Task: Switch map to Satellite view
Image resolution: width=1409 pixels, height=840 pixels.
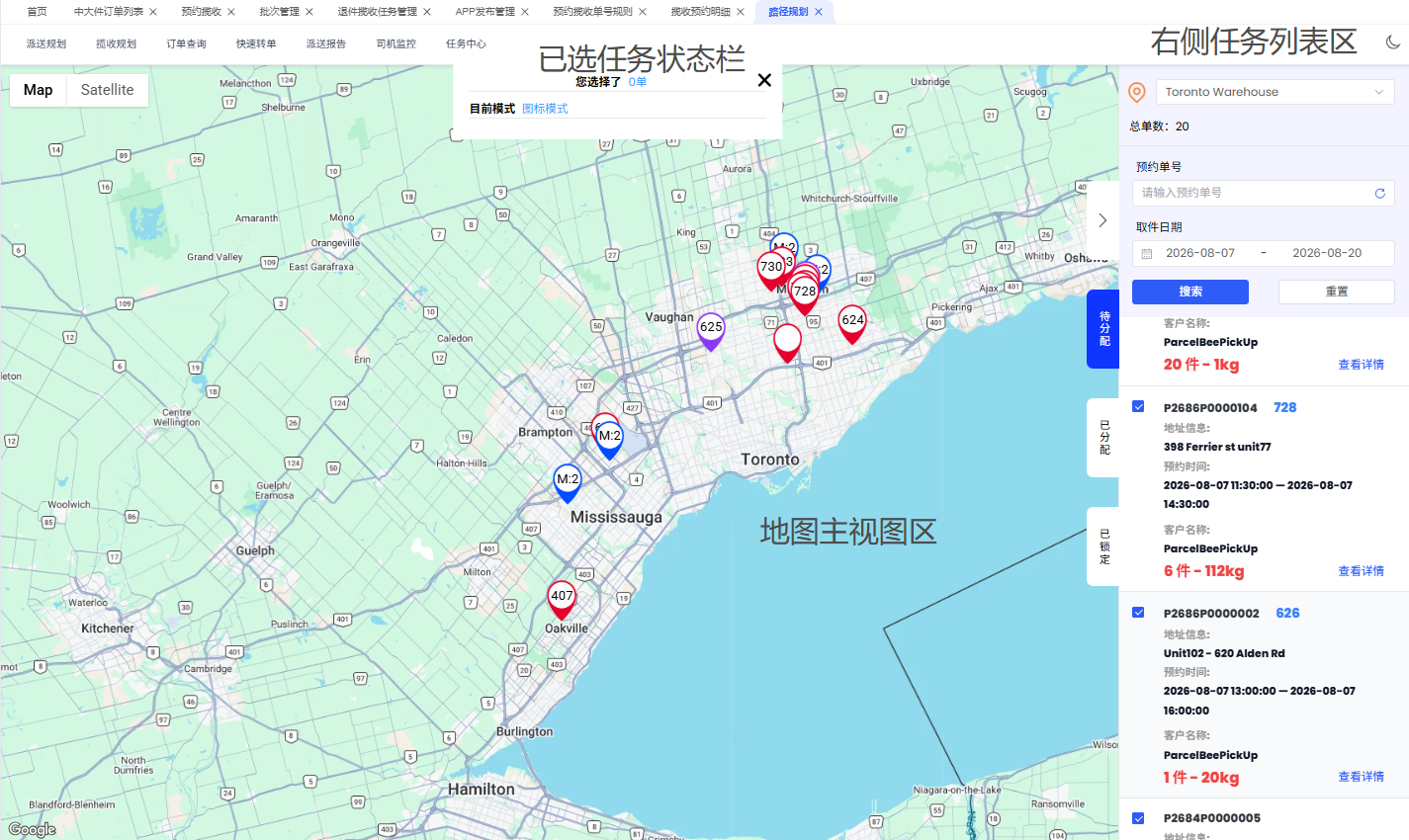Action: [107, 90]
